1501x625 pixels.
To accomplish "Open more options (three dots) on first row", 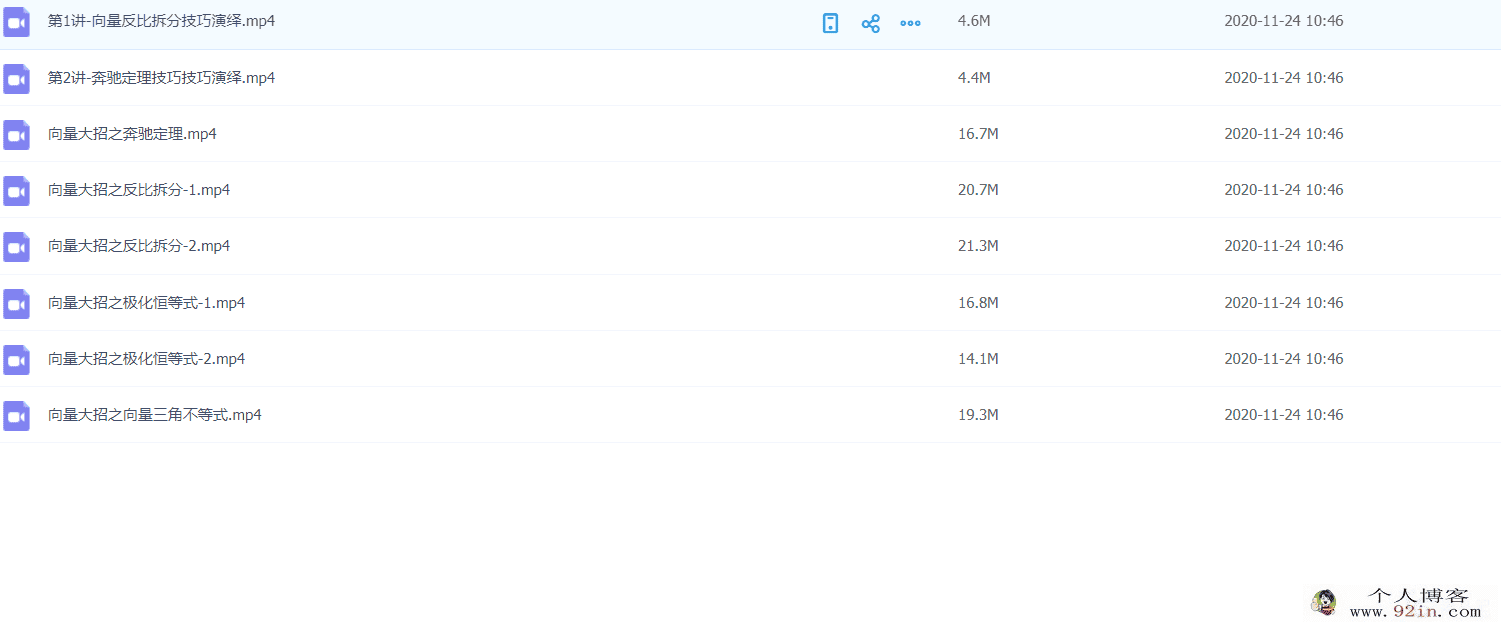I will (910, 23).
